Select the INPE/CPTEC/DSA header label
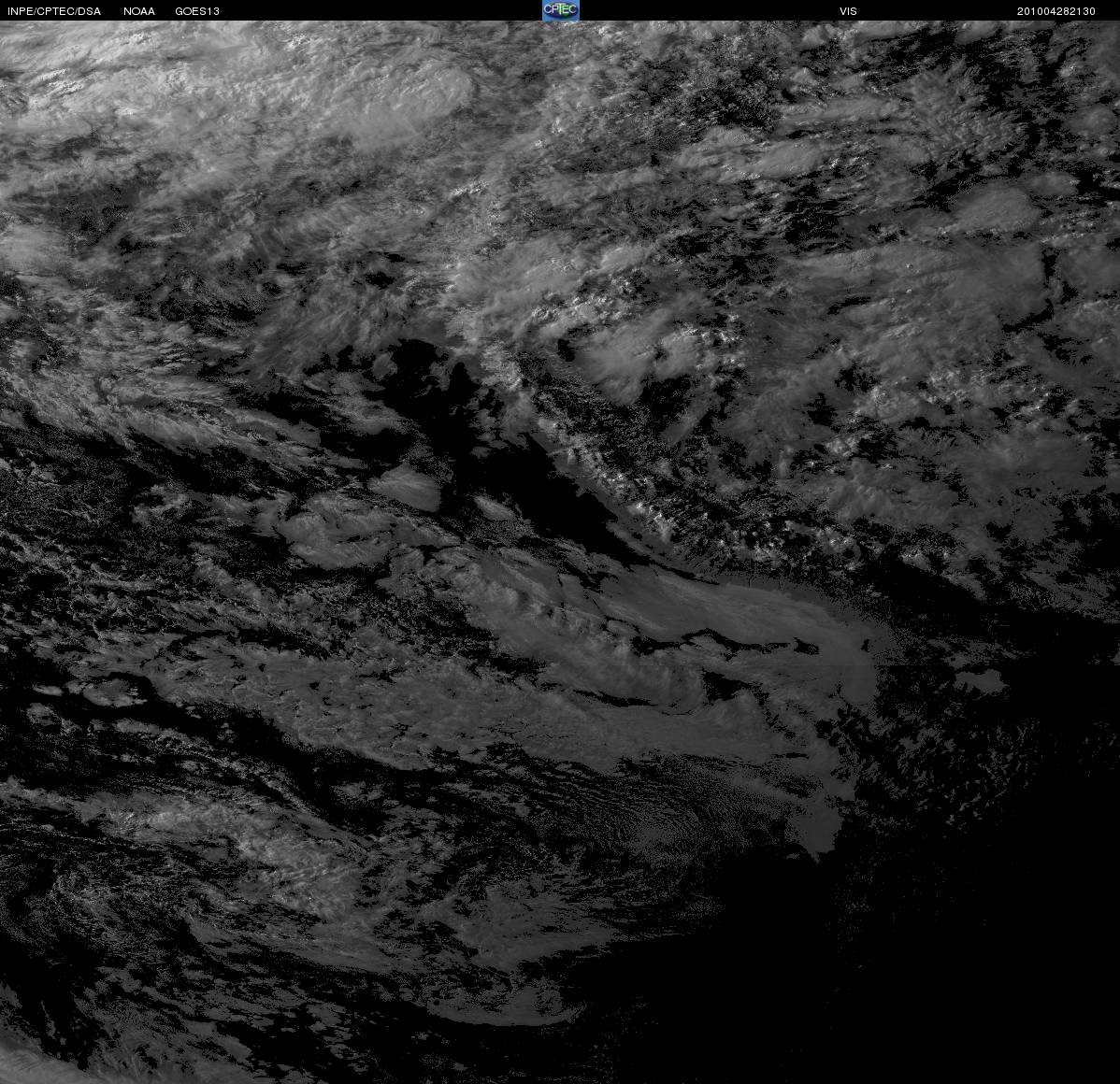 (x=54, y=11)
